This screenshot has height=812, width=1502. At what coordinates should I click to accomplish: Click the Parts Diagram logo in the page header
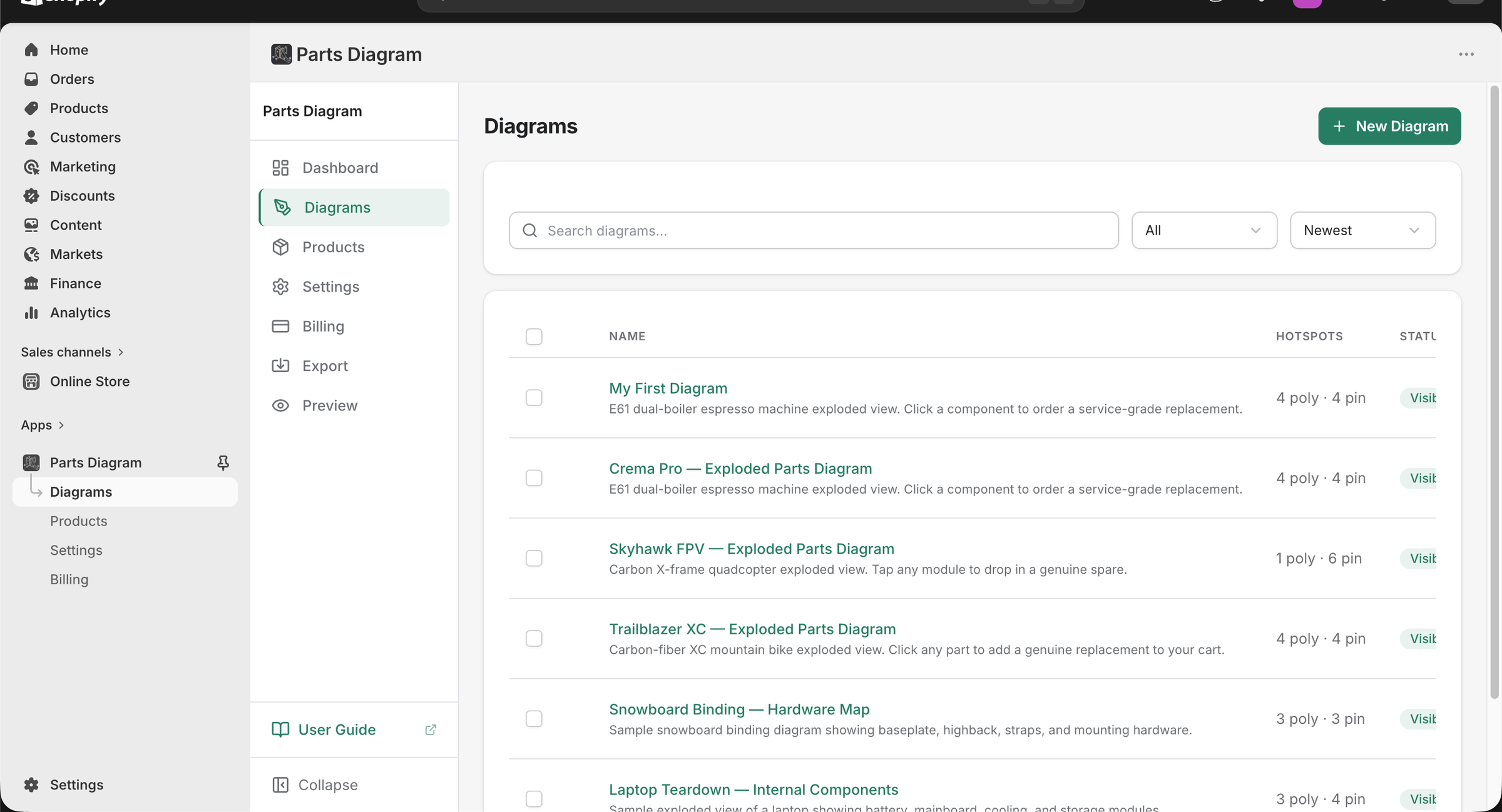(x=281, y=54)
